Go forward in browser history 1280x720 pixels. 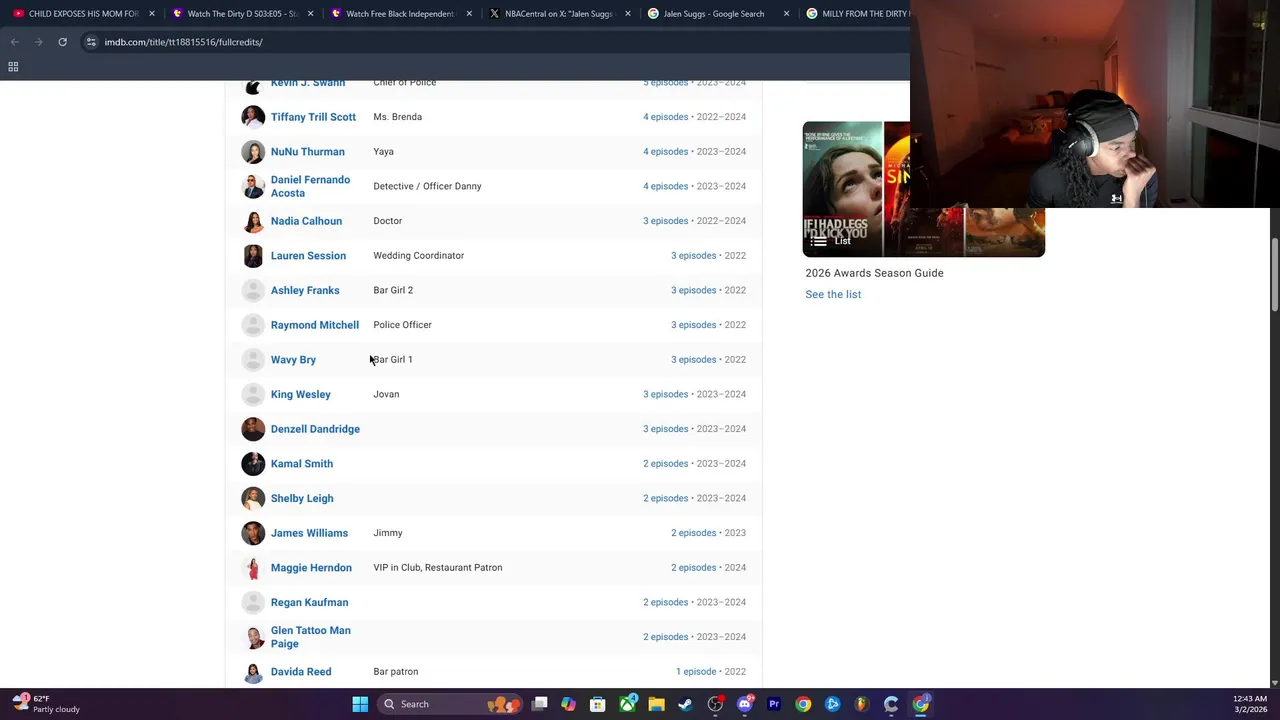pos(38,42)
